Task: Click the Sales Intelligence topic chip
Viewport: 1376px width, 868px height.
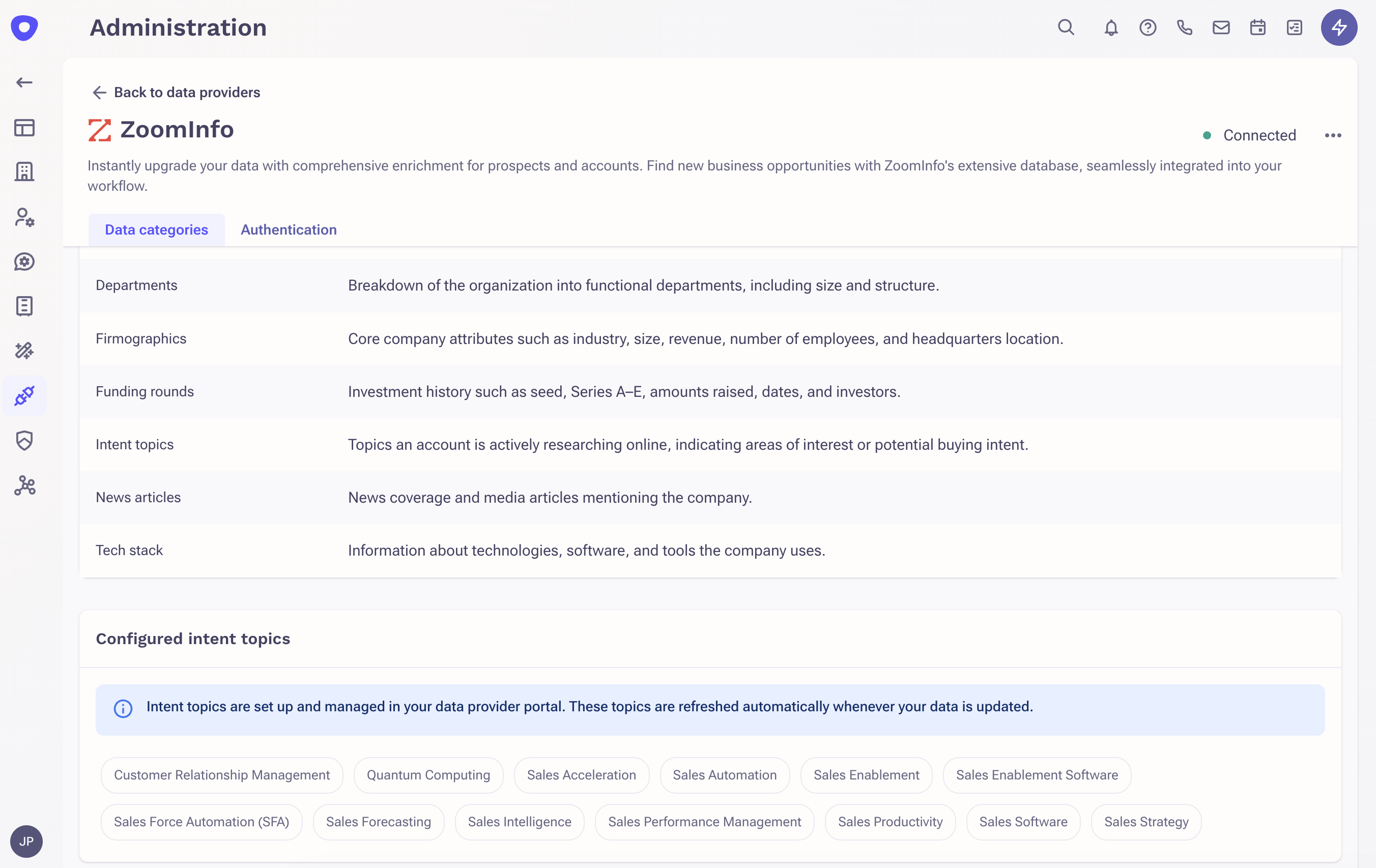Action: (519, 822)
